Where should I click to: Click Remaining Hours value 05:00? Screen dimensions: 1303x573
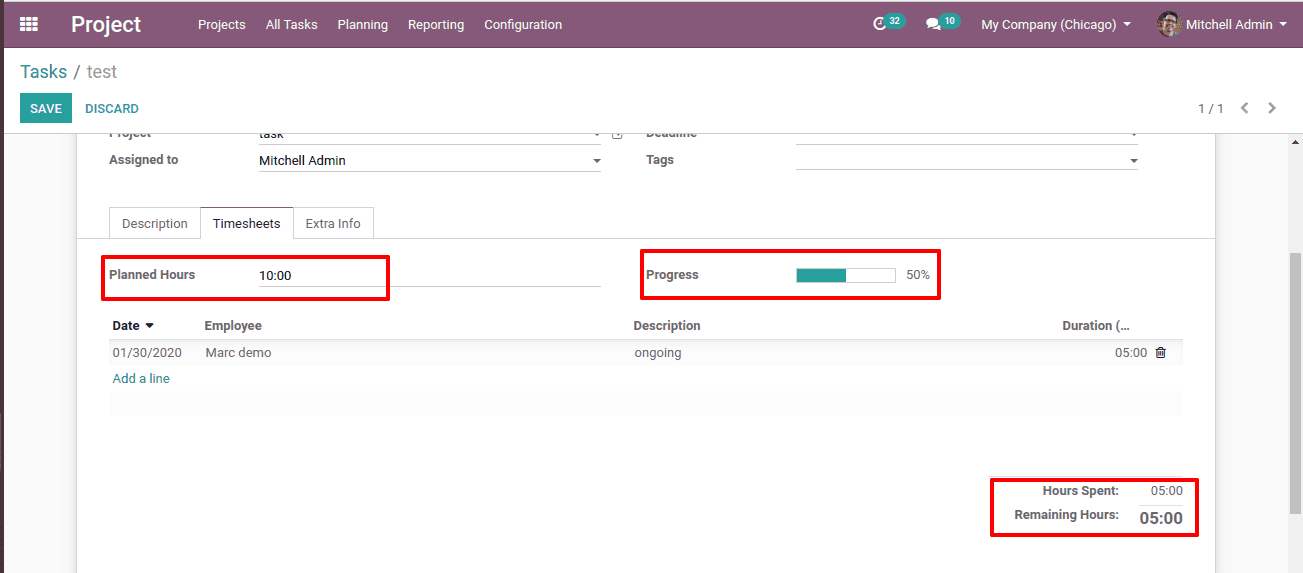tap(1161, 518)
